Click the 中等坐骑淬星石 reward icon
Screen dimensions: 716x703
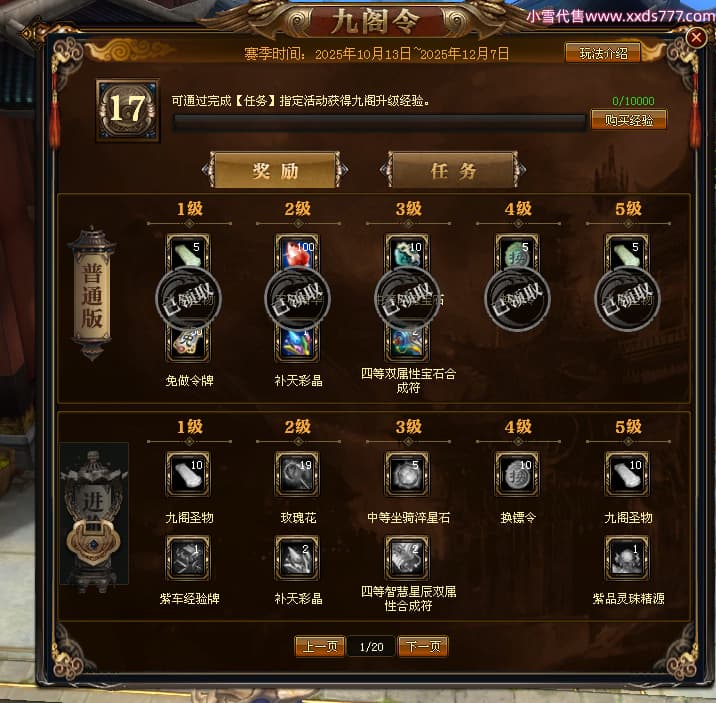(x=407, y=474)
